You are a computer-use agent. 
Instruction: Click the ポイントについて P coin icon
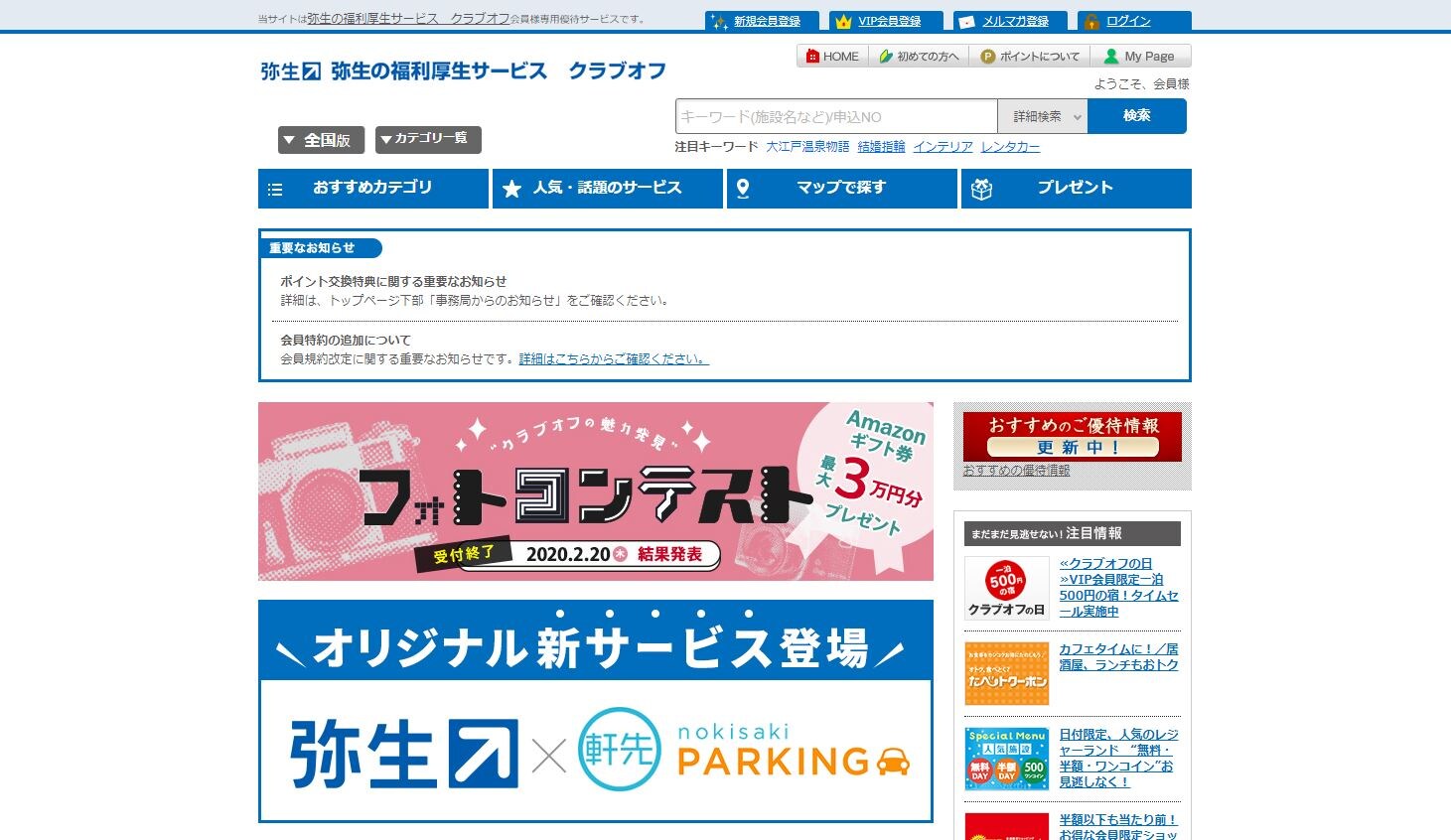coord(987,57)
